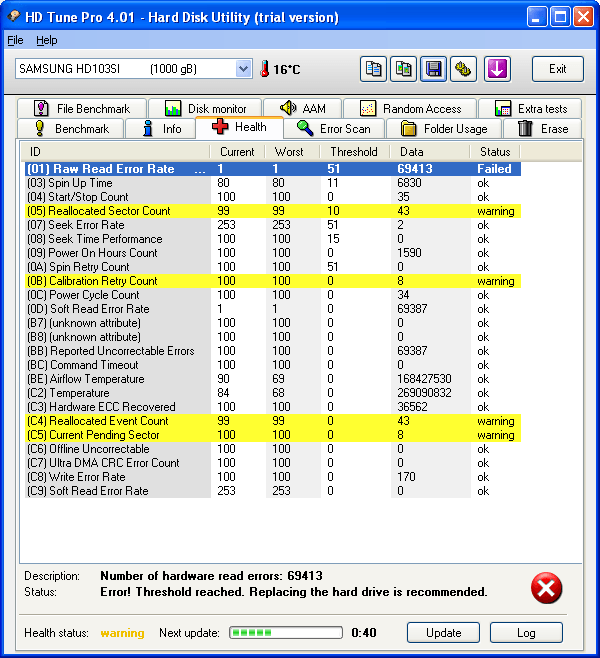Click Random Access tab icon
This screenshot has width=600, height=658.
(x=368, y=108)
